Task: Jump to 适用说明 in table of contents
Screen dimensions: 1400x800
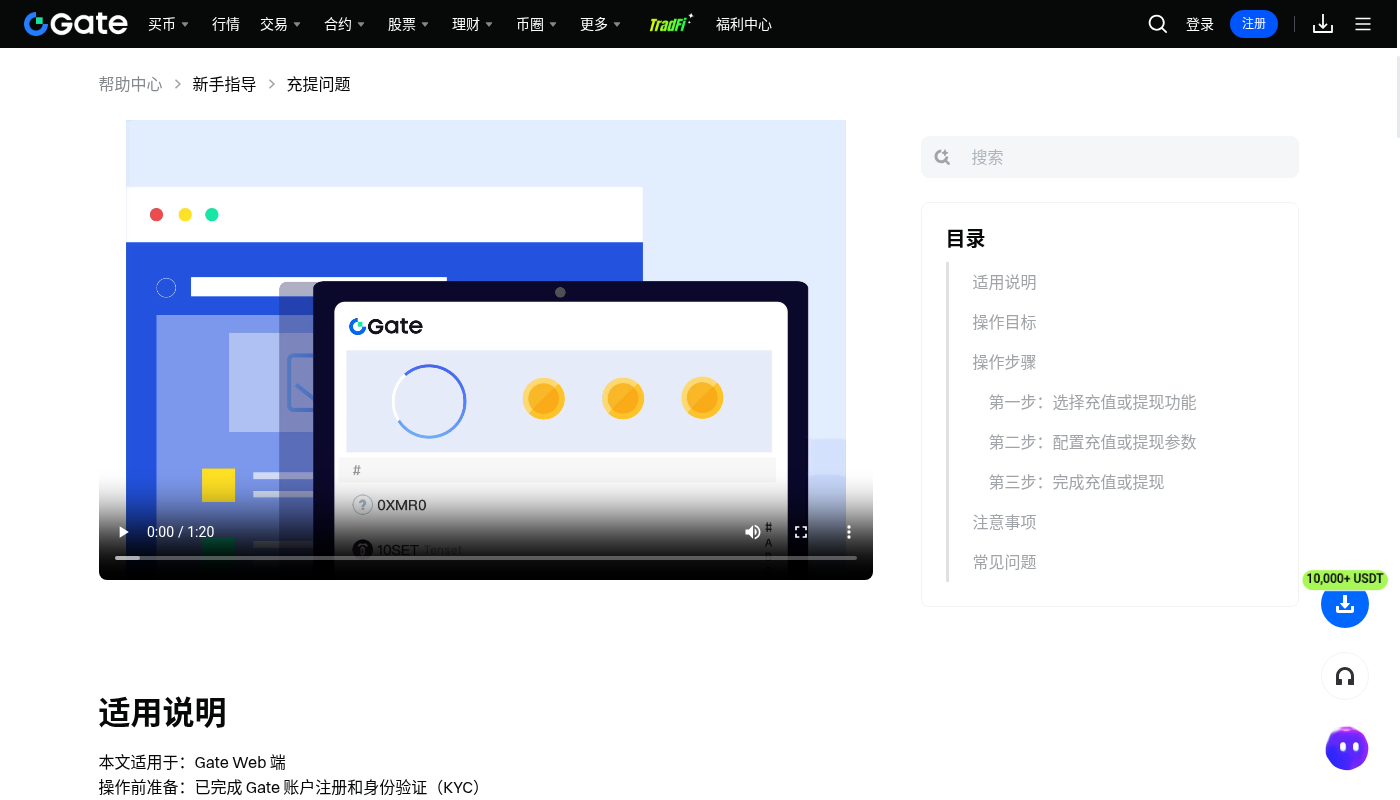Action: click(x=1004, y=282)
